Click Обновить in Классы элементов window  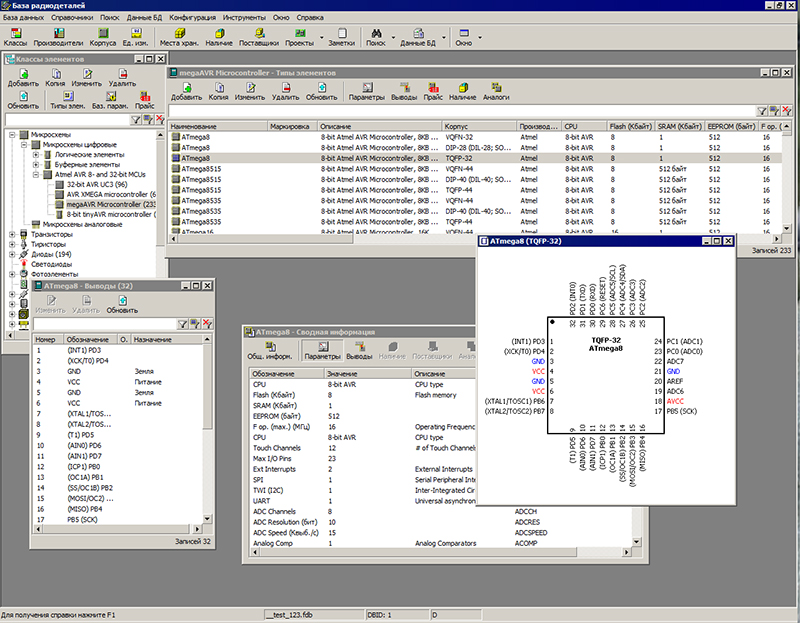pyautogui.click(x=23, y=101)
